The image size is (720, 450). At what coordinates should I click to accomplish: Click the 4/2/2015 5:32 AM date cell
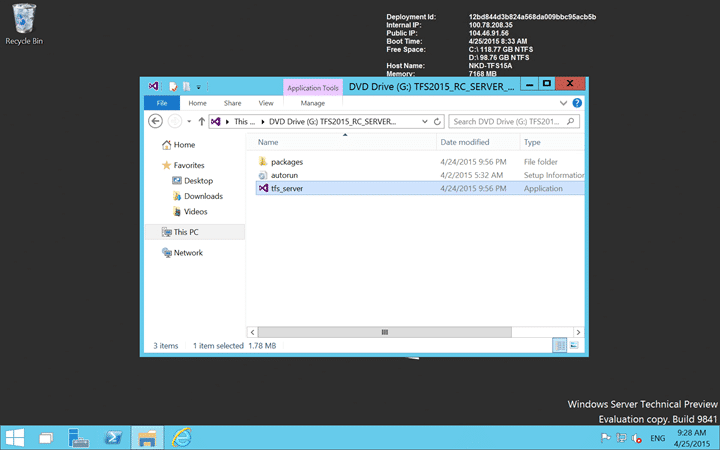[472, 175]
